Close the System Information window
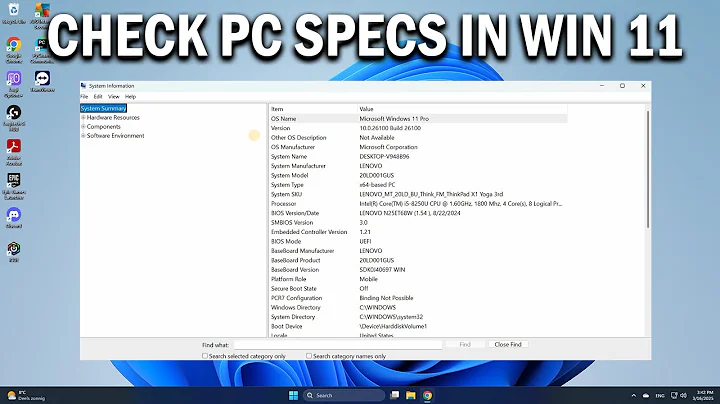 643,86
